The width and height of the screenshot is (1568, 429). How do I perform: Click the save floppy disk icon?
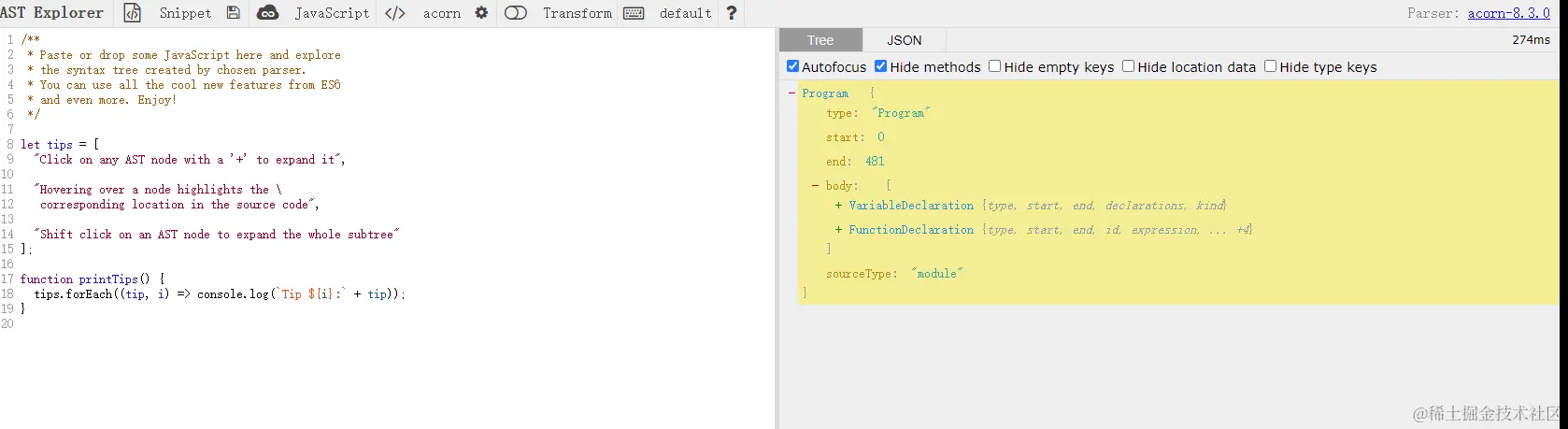(234, 13)
